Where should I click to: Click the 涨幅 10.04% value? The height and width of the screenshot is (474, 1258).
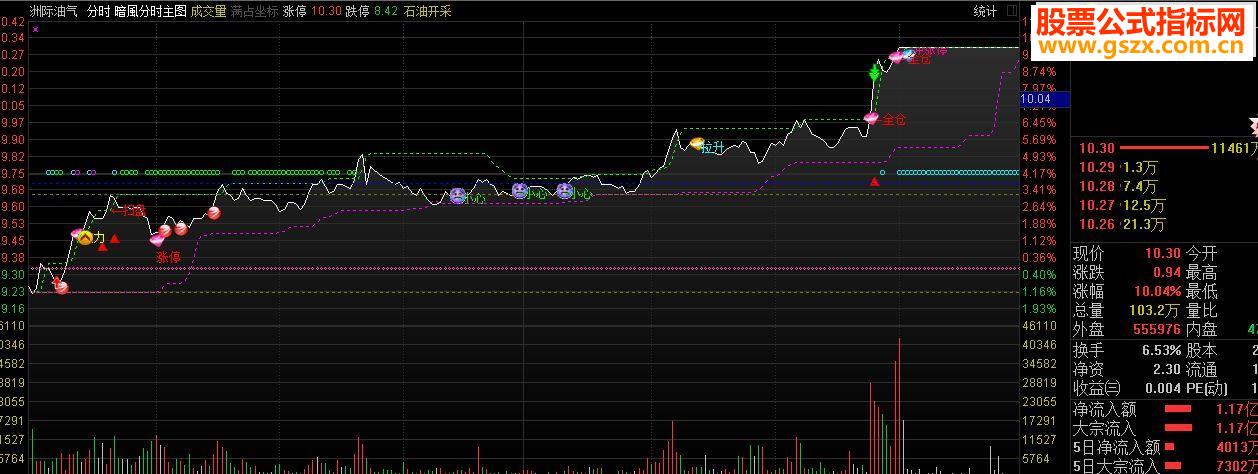[x=1157, y=291]
